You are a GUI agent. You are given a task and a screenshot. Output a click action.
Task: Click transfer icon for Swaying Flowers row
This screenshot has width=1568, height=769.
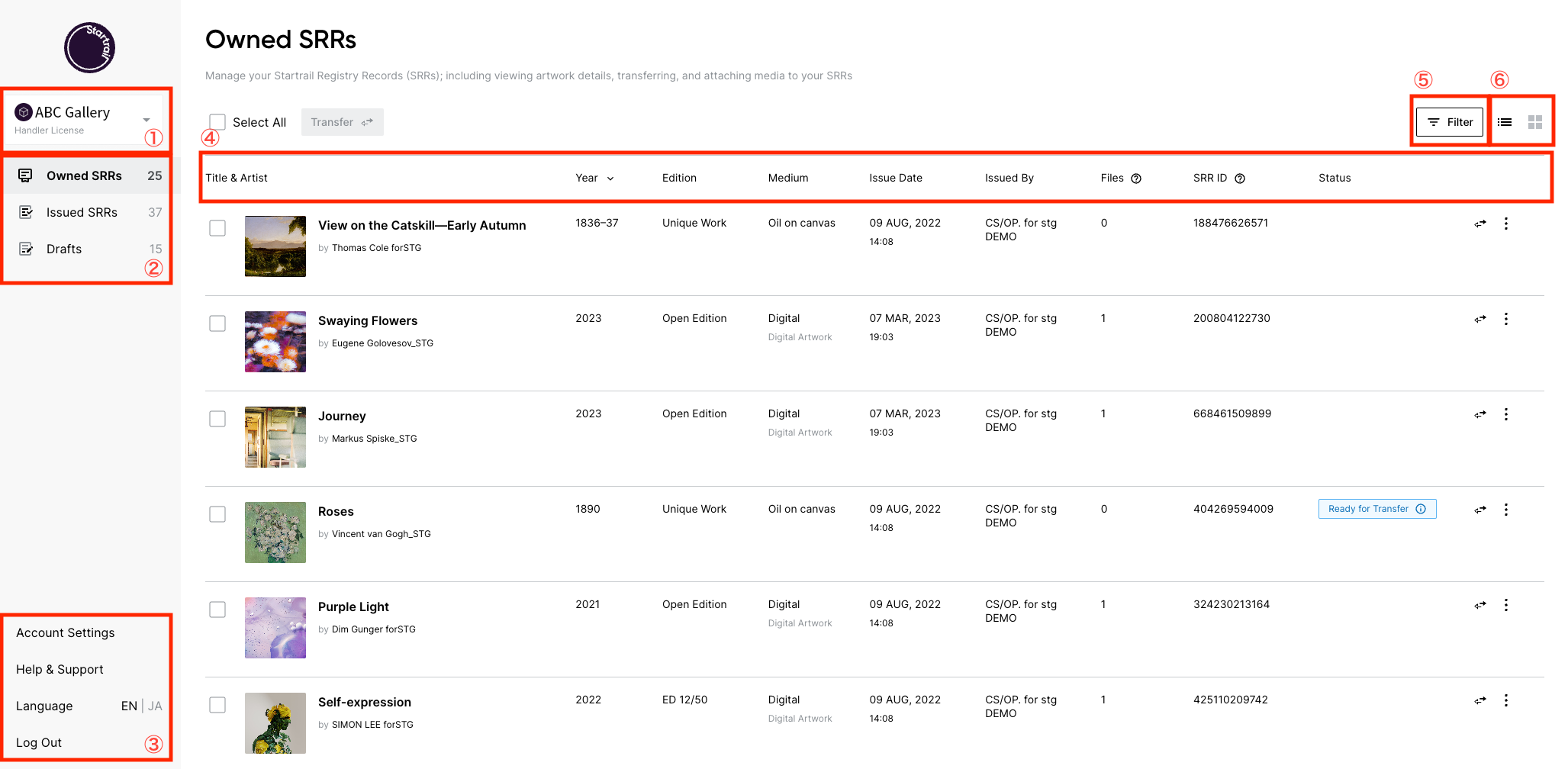pyautogui.click(x=1480, y=319)
